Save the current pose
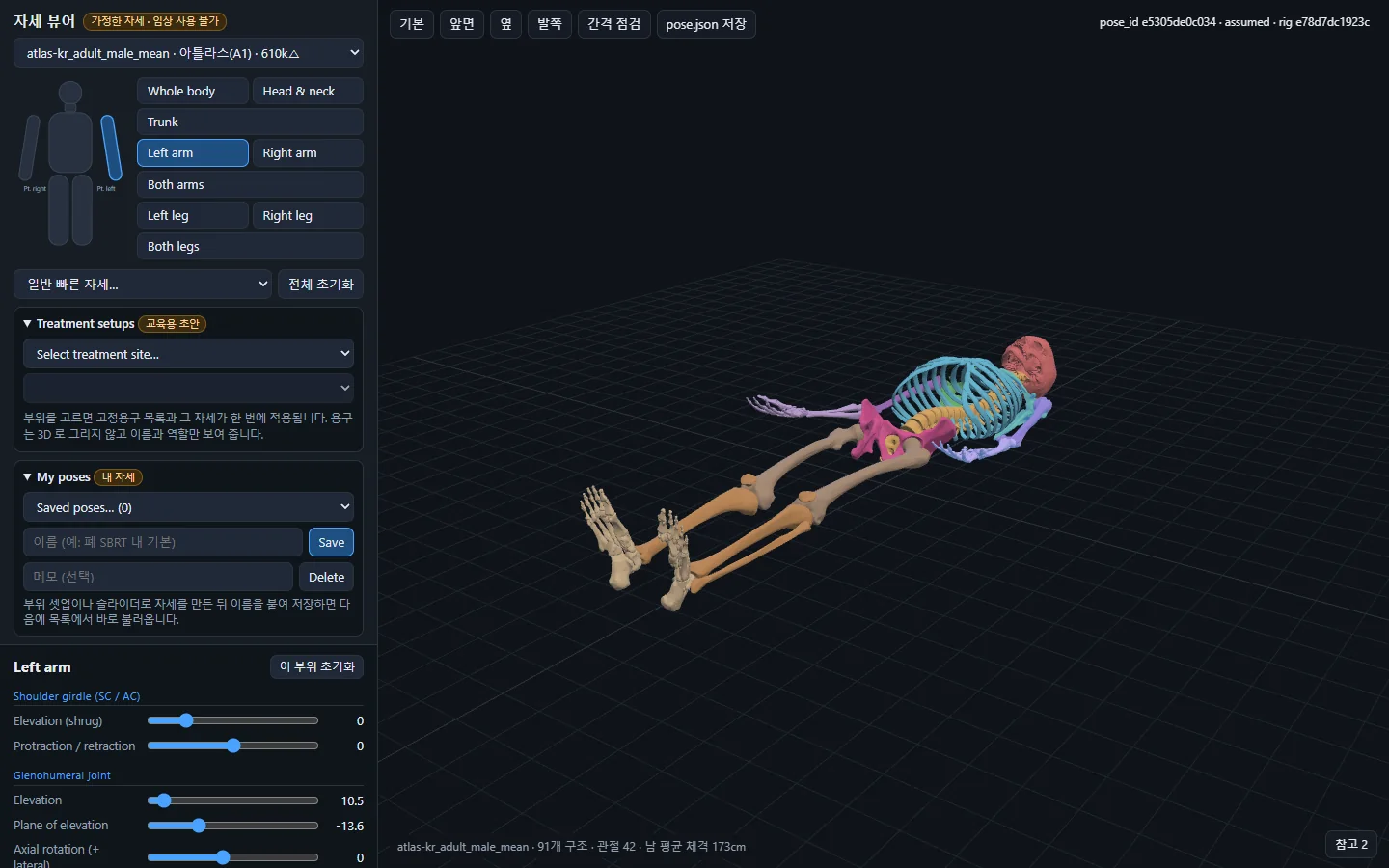 tap(331, 542)
